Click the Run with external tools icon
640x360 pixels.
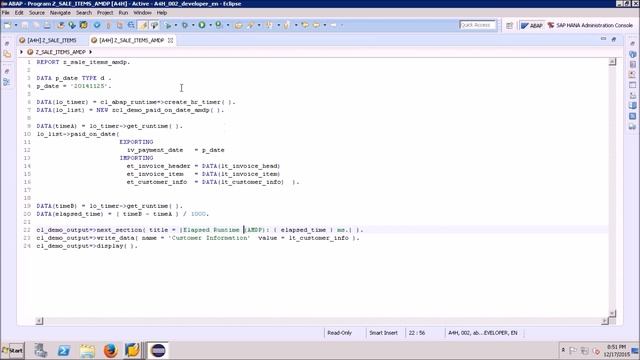pos(219,25)
